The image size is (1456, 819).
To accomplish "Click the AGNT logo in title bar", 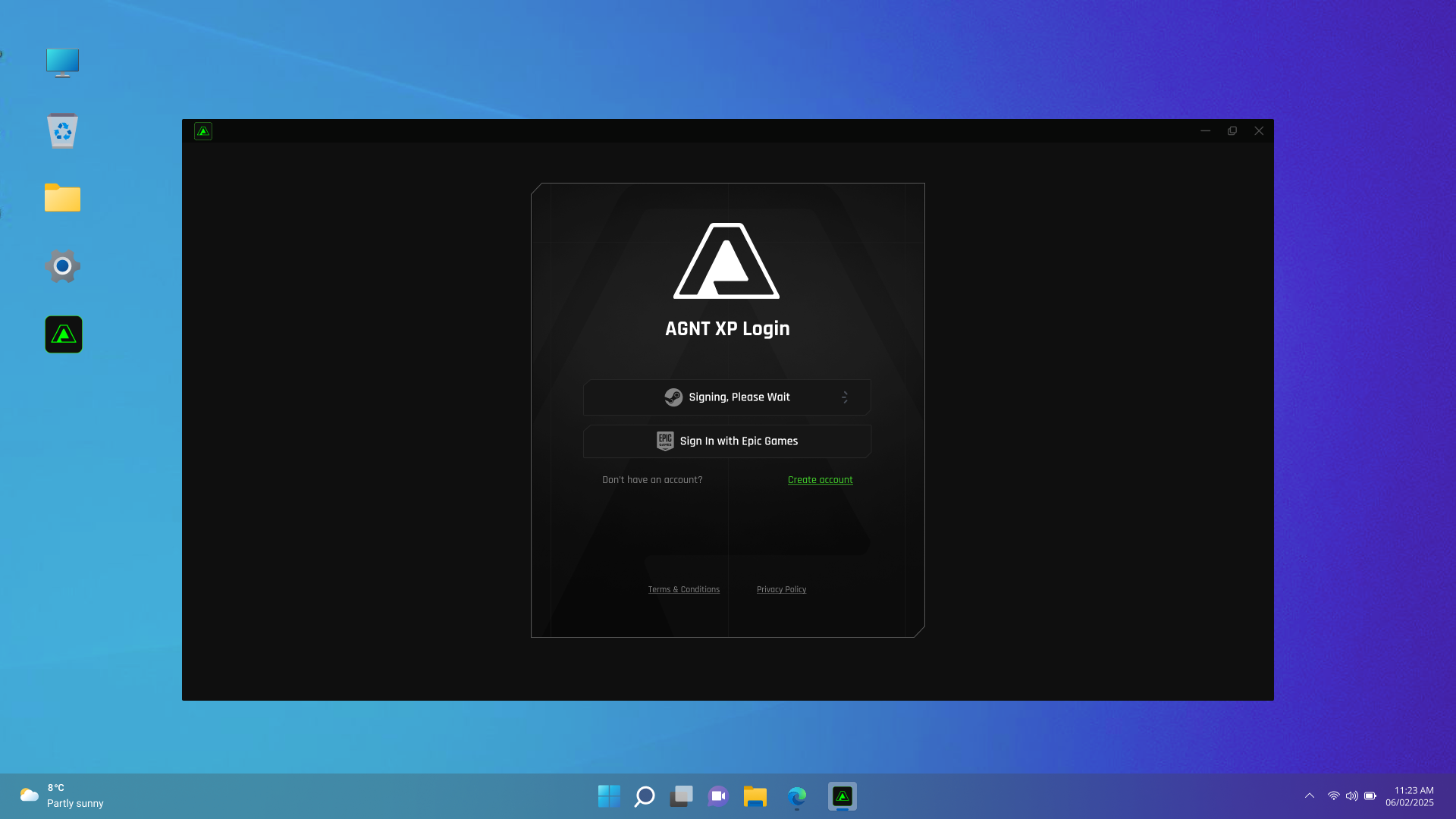I will coord(203,131).
